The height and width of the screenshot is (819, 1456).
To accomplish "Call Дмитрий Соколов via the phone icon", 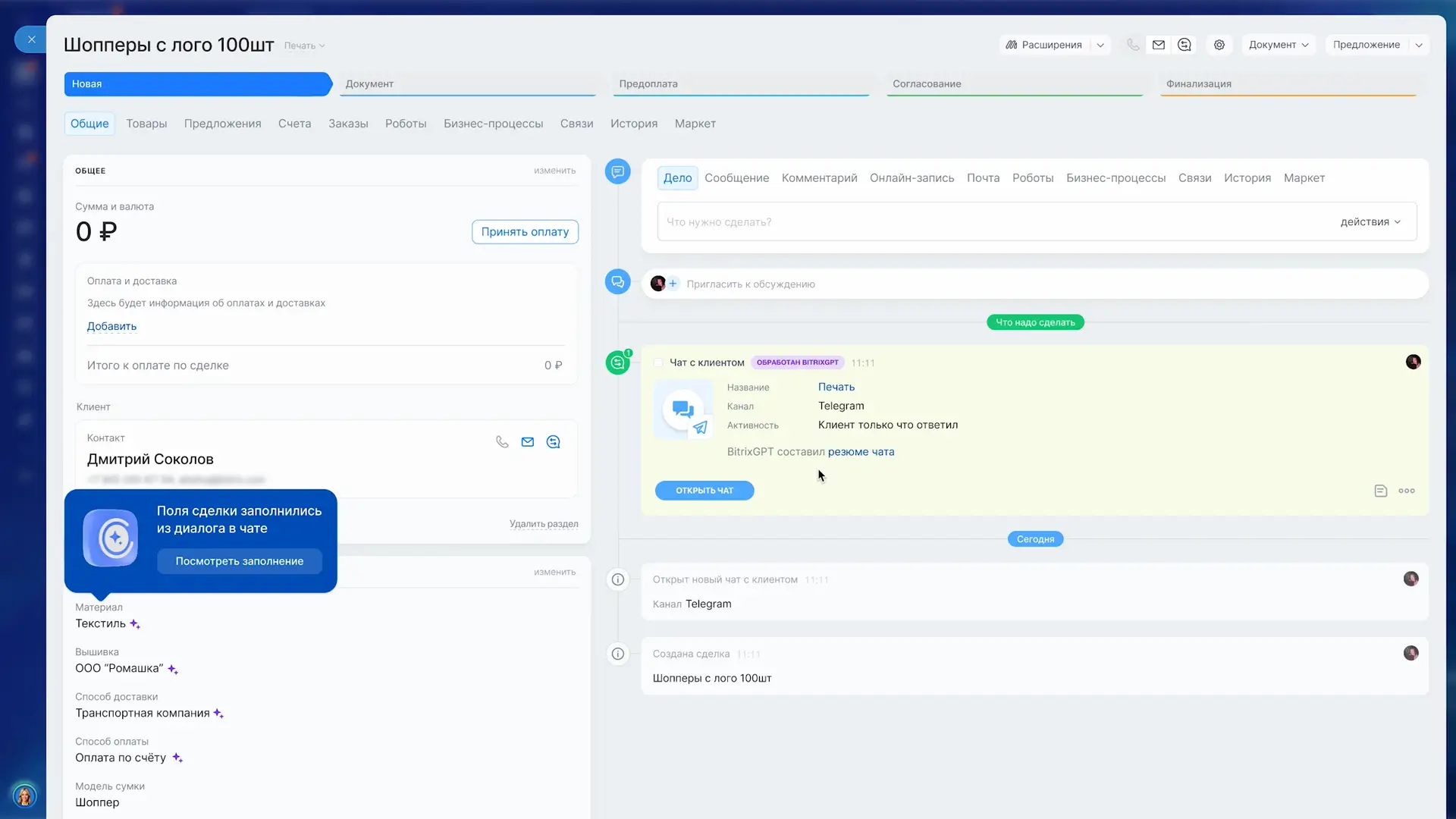I will pyautogui.click(x=501, y=441).
